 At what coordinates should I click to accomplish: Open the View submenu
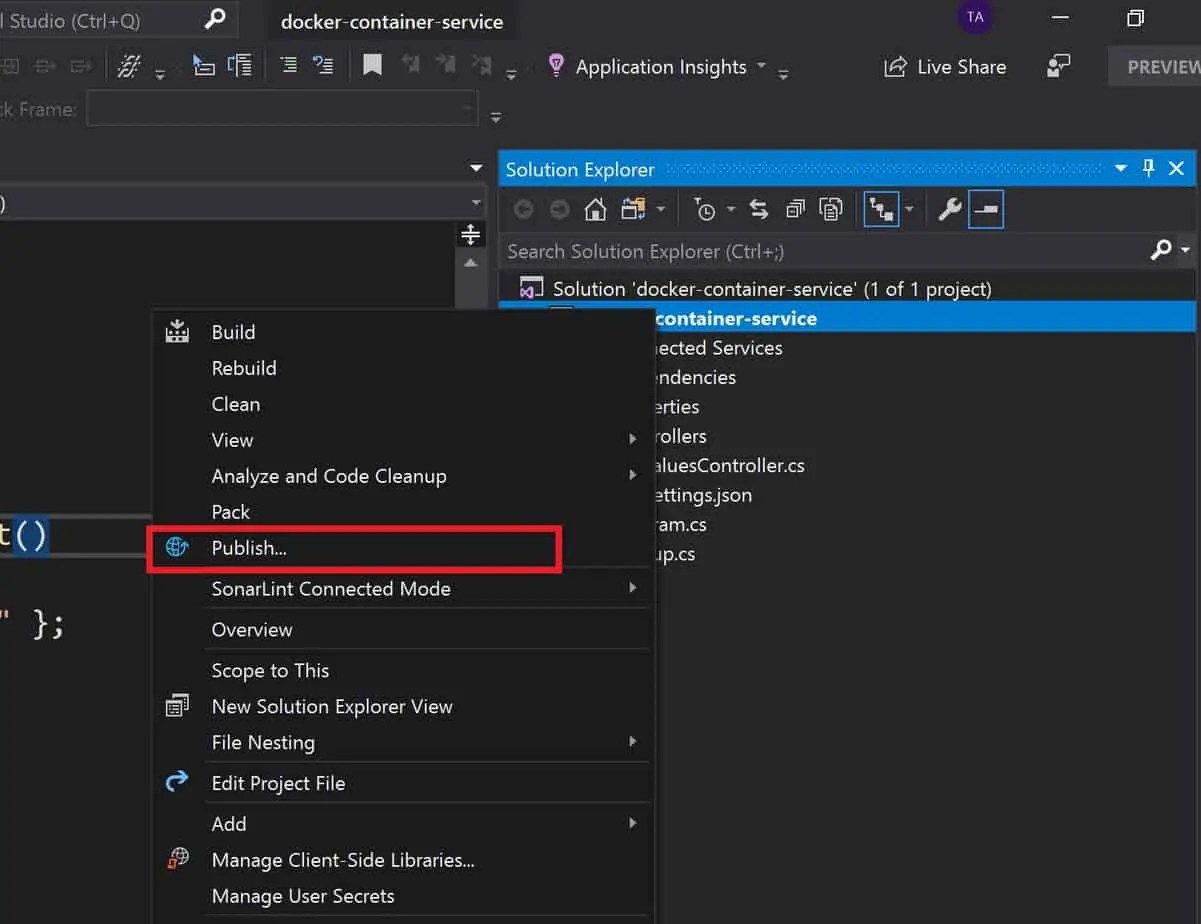[401, 440]
